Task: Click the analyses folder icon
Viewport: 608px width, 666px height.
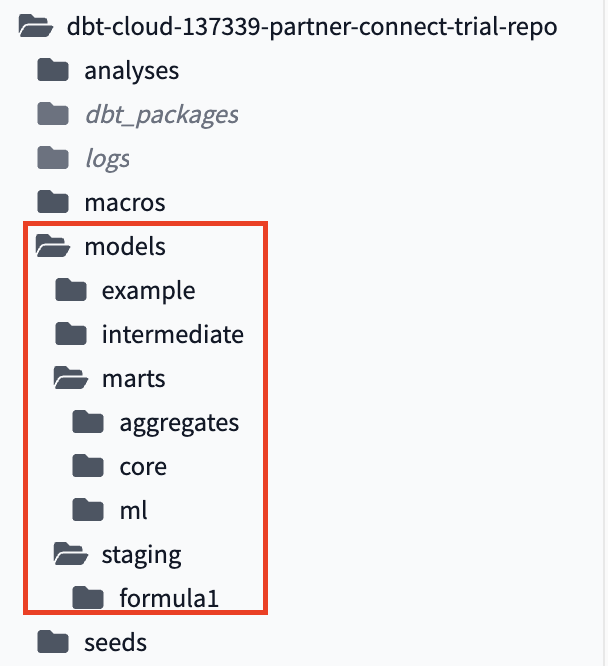Action: click(x=52, y=71)
